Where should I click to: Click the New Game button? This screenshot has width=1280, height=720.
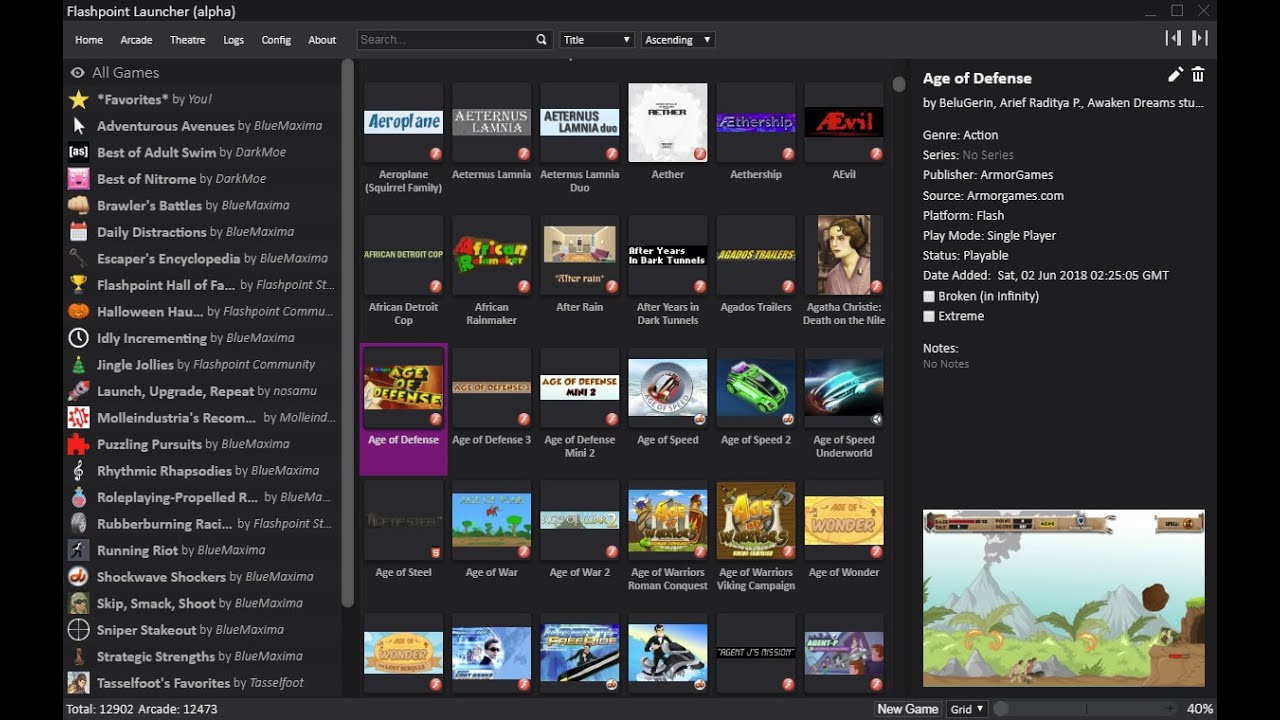click(907, 709)
